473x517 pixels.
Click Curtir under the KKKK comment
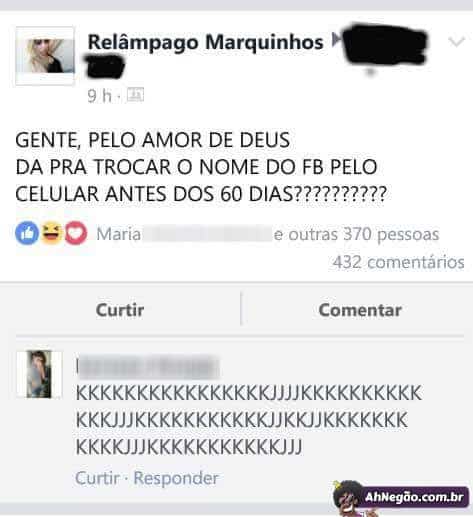point(97,478)
